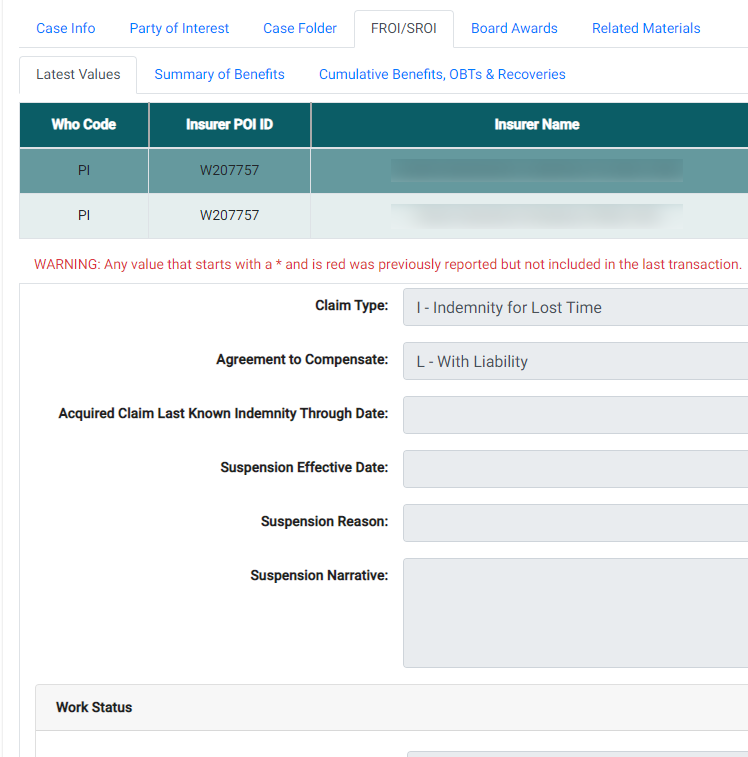
Task: Open the Case Info tab
Action: click(x=66, y=28)
